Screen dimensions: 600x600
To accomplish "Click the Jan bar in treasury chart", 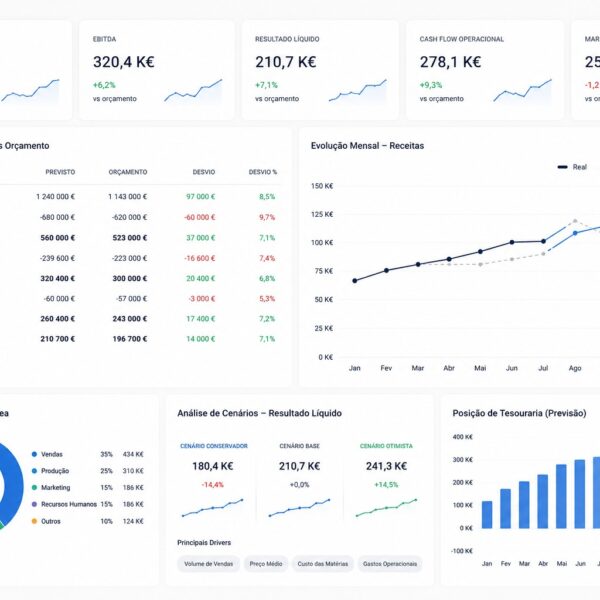I will pos(487,515).
